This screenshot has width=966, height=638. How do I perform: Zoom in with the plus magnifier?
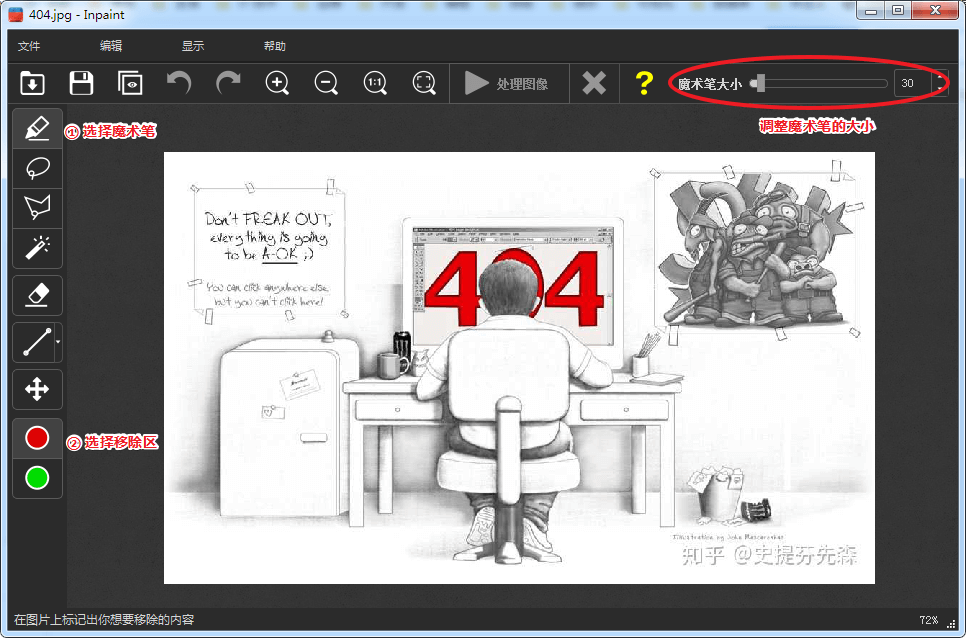pos(277,83)
